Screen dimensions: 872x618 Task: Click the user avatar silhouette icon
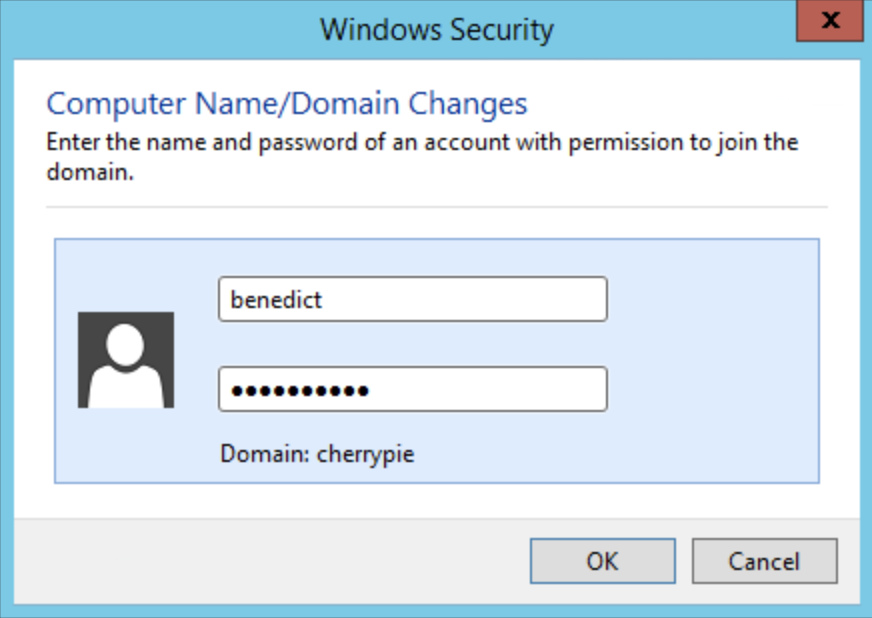coord(126,360)
